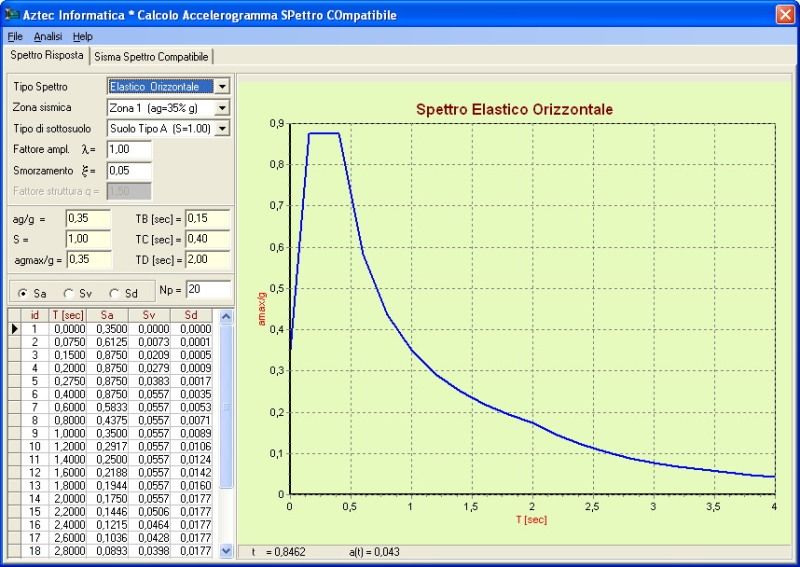This screenshot has width=800, height=567.
Task: Click the t = 0,8462 status bar value
Action: pos(278,552)
